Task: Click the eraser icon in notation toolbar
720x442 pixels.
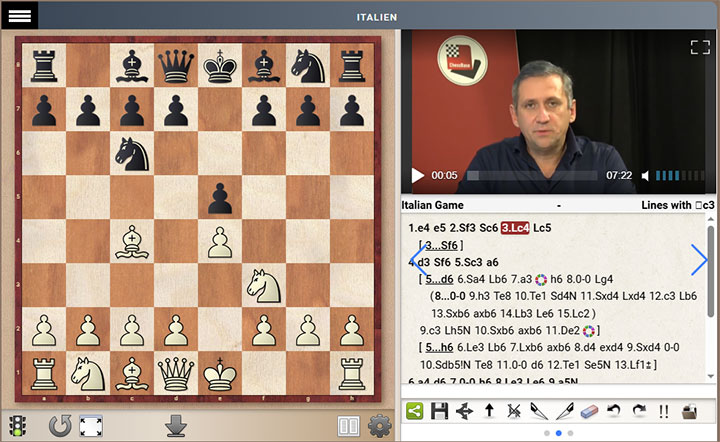Action: click(x=587, y=411)
